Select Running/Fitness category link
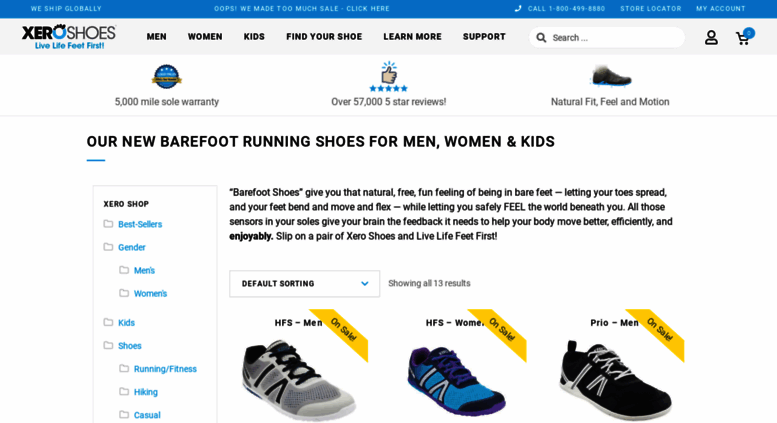The height and width of the screenshot is (423, 777). click(x=165, y=369)
